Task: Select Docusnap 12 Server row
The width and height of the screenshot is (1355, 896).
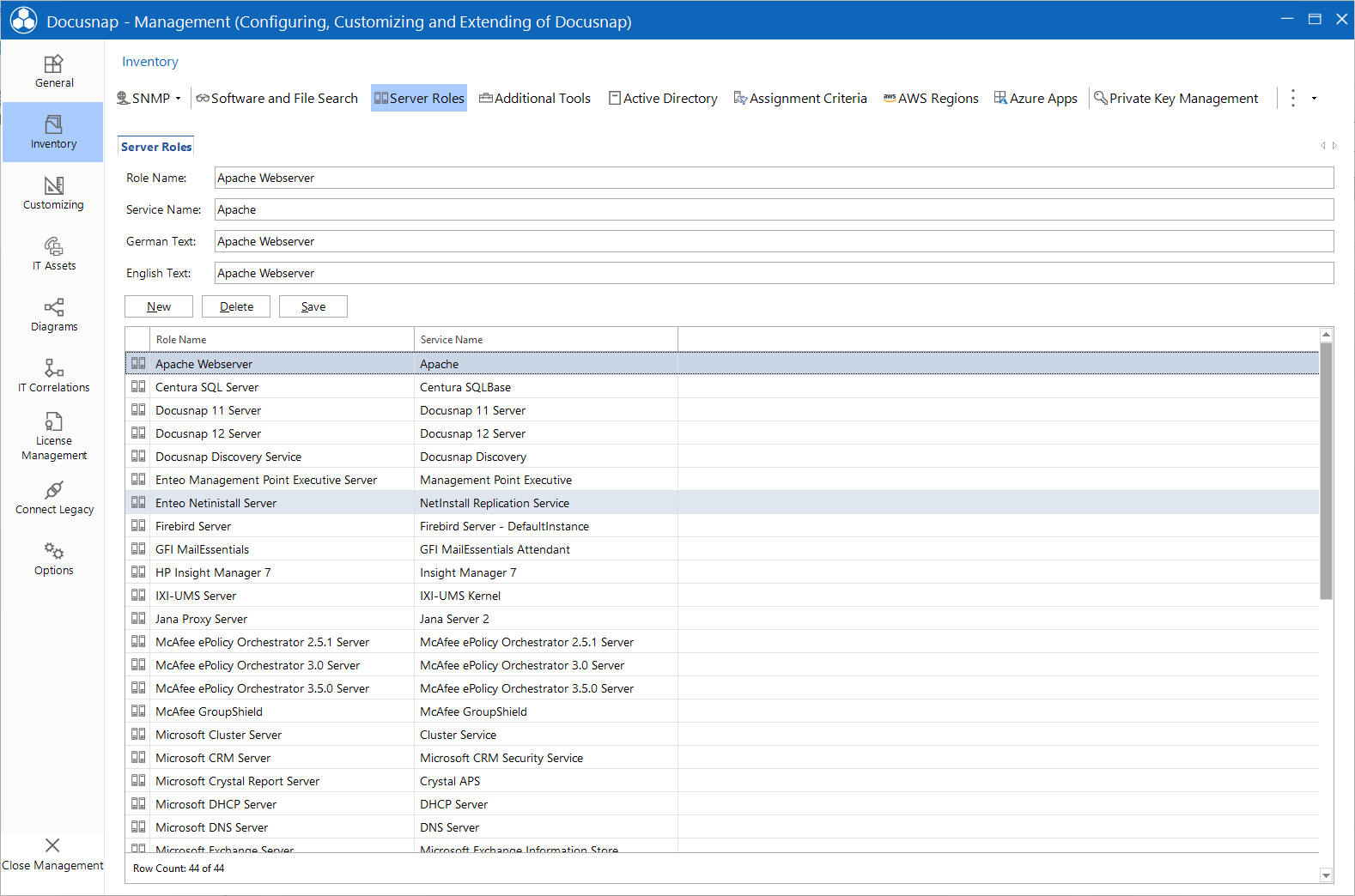Action: (x=722, y=433)
